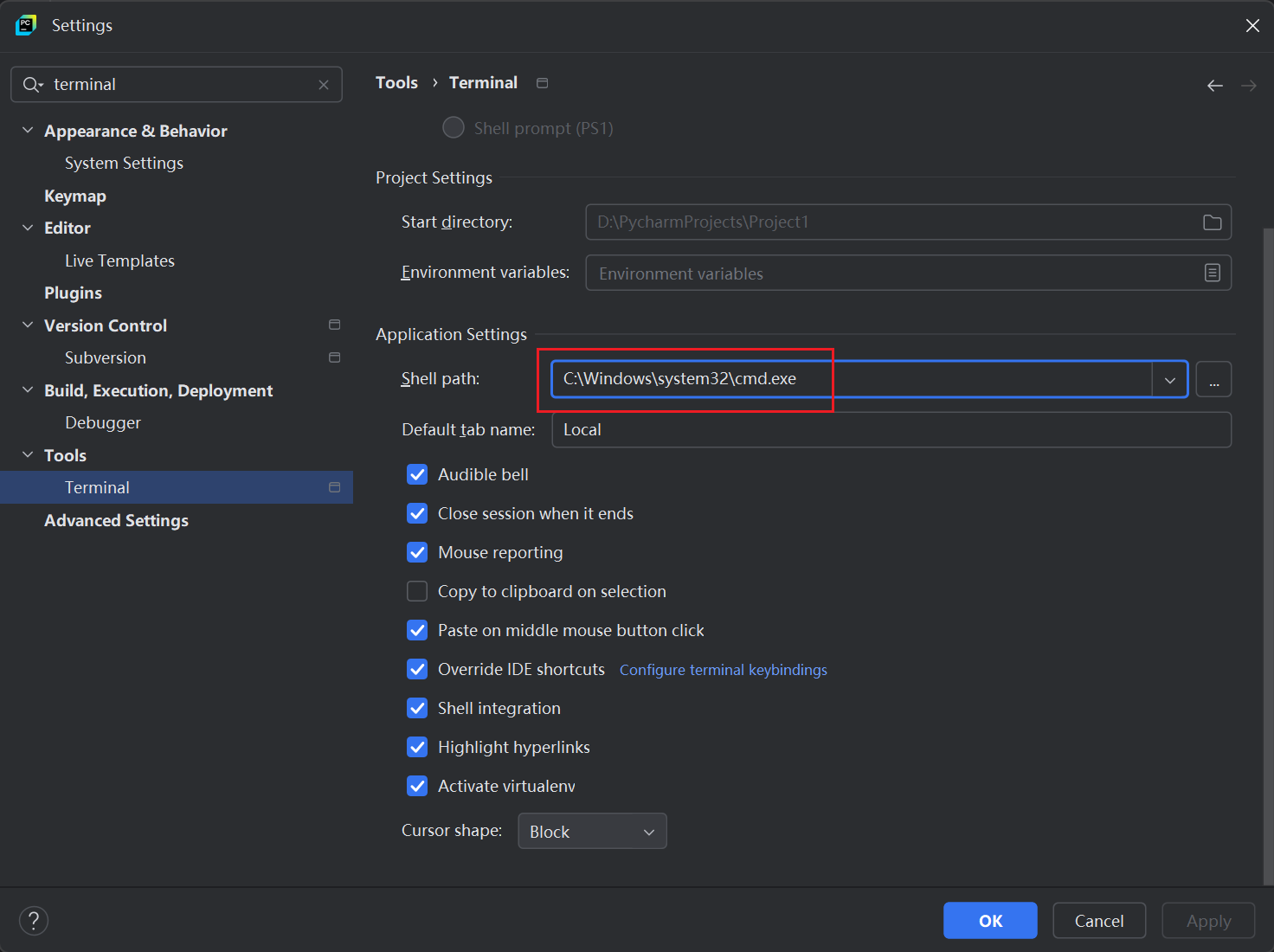Go back with the left arrow icon
Screen dimensions: 1274x952
pos(1215,85)
